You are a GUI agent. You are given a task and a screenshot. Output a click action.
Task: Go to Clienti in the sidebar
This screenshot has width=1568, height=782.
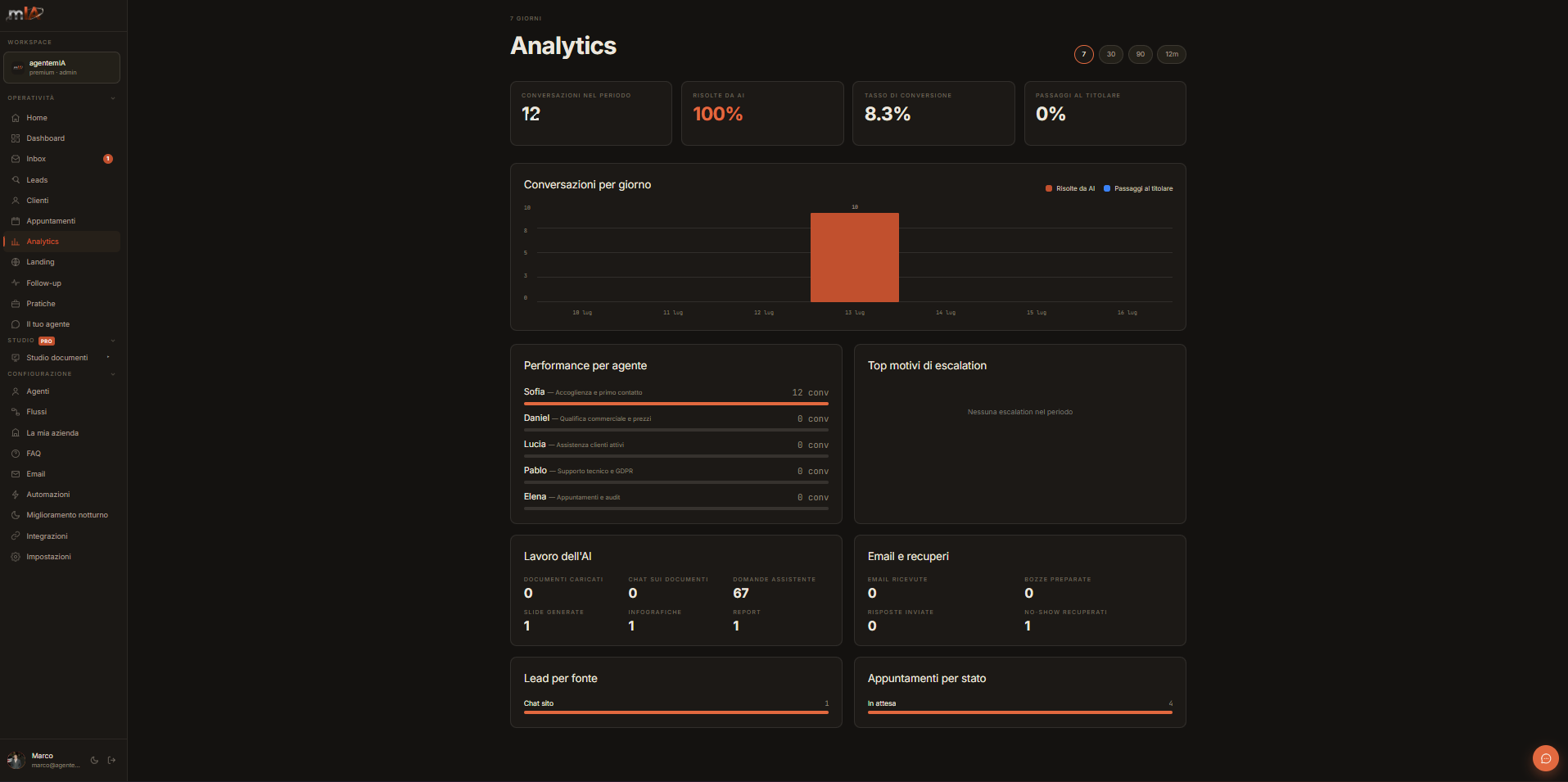(x=61, y=201)
